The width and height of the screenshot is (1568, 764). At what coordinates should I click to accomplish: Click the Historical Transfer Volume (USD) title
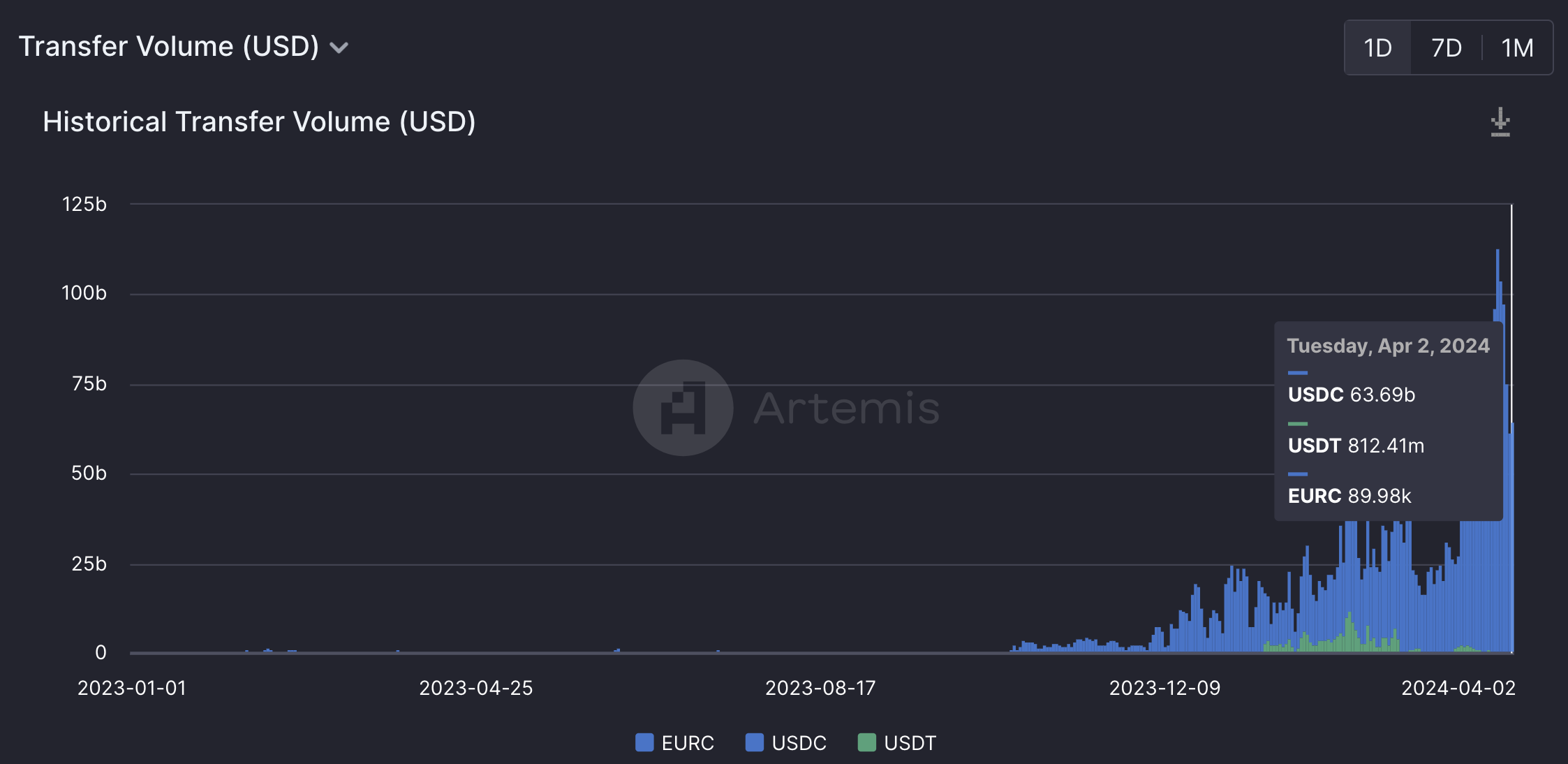[259, 122]
